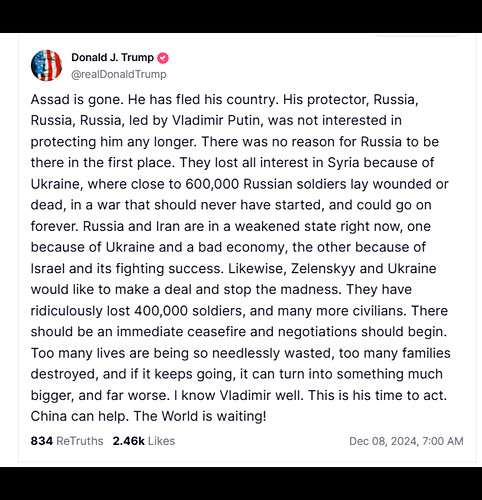Screen dimensions: 482x500
Task: Click the name 'Vladimir Putin' in the post
Action: click(x=216, y=121)
